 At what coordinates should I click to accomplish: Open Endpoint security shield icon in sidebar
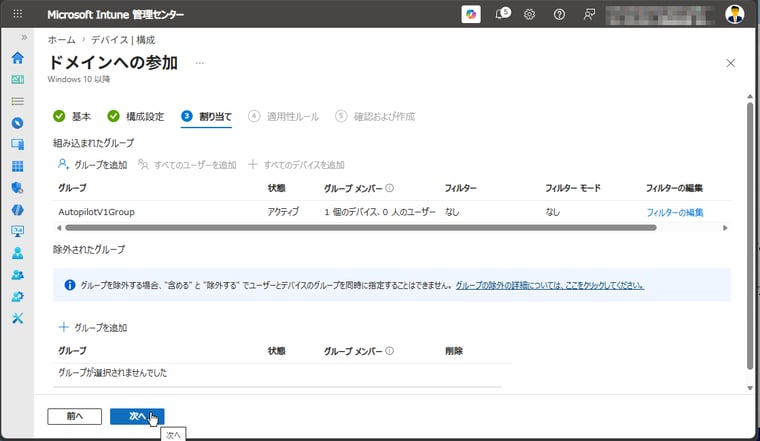[17, 188]
